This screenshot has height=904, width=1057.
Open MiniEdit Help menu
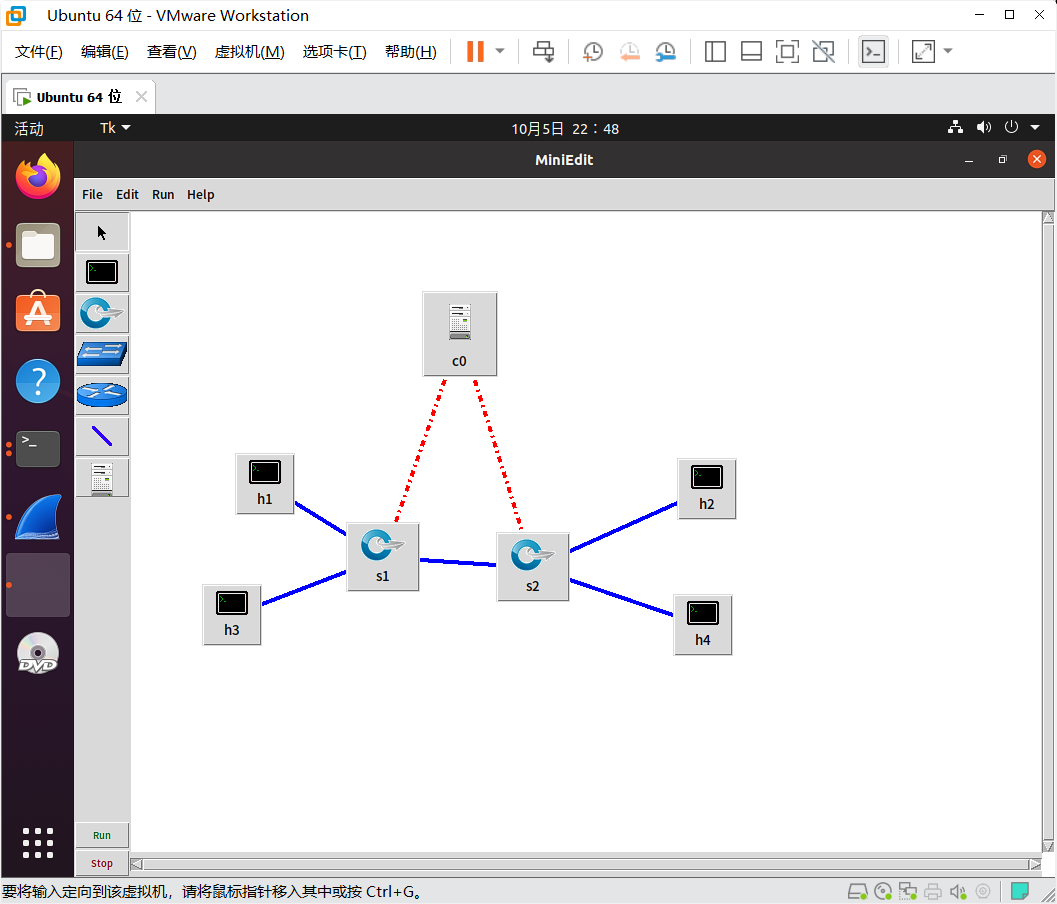(200, 194)
